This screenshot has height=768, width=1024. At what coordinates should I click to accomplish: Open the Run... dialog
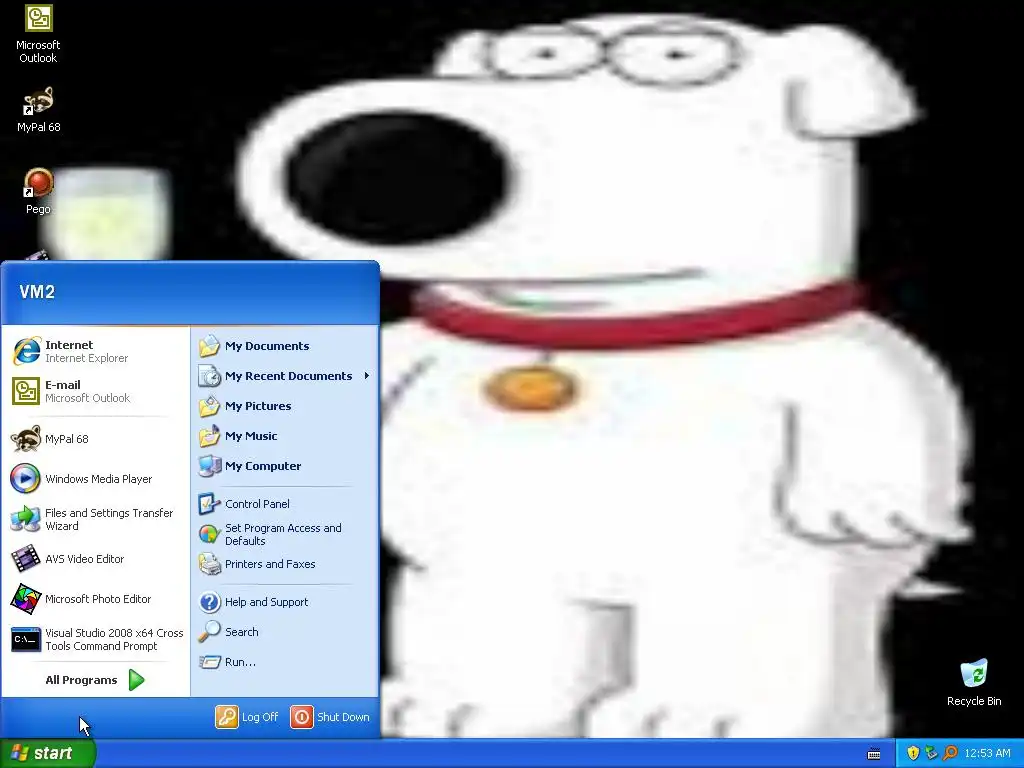point(285,662)
